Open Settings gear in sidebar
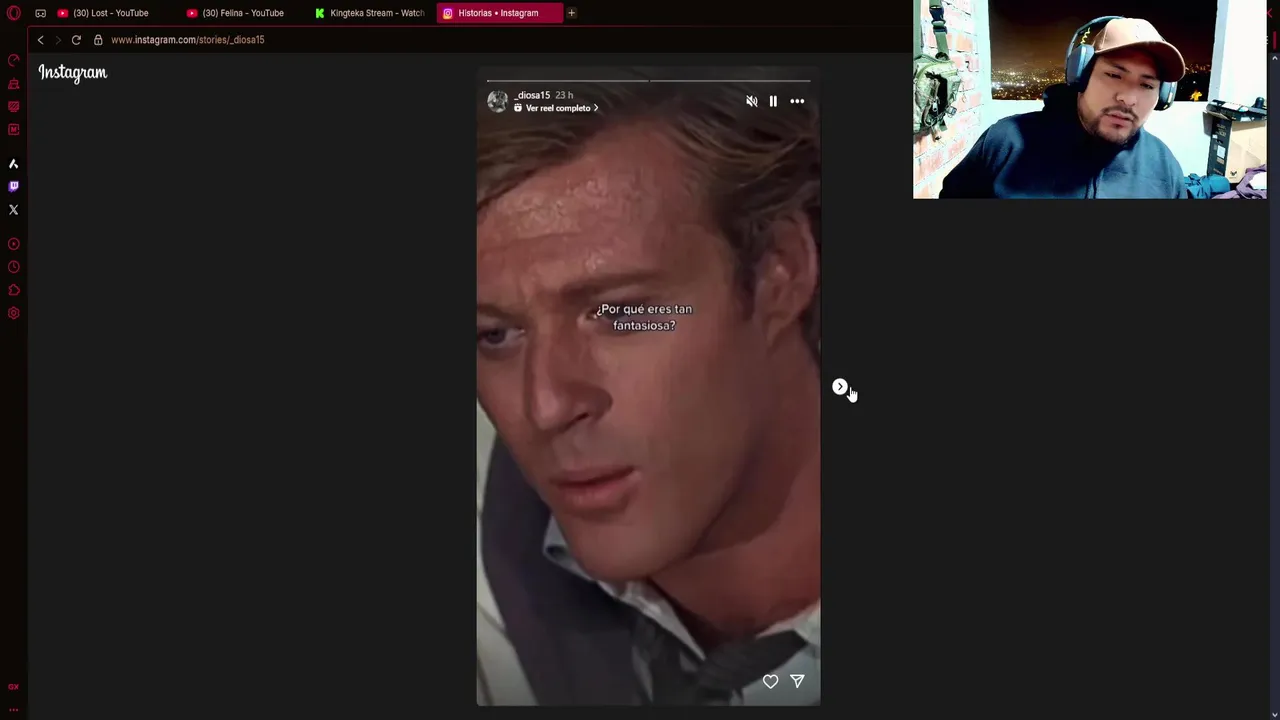Image resolution: width=1280 pixels, height=720 pixels. (13, 313)
